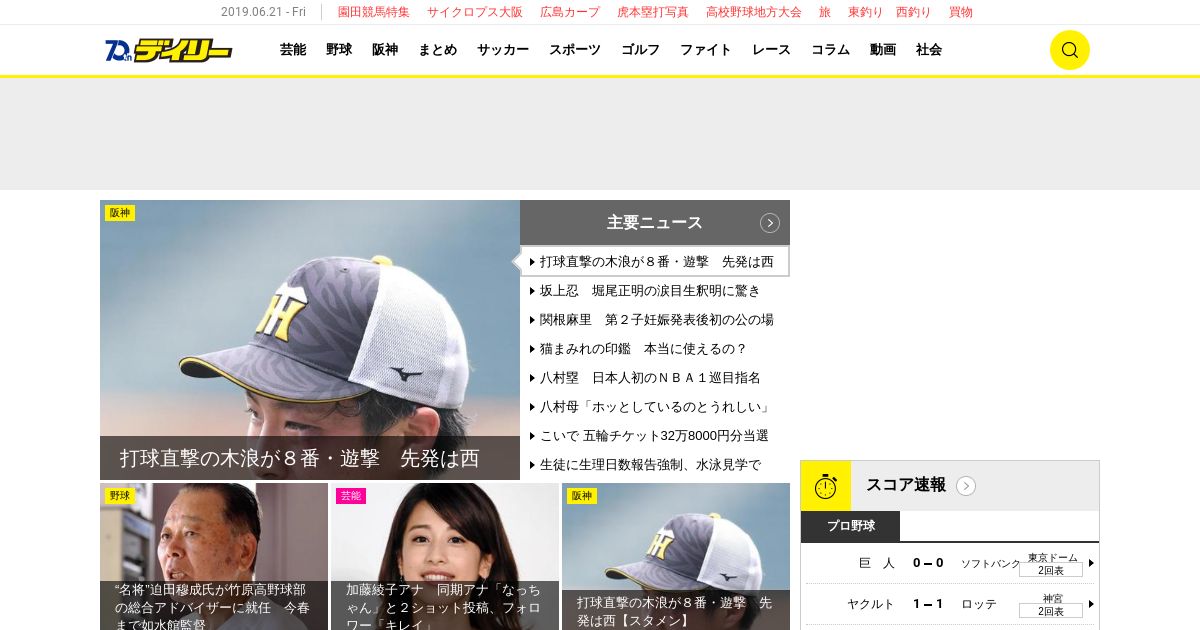Click the arrow circle beside 主要ニュース
1200x630 pixels.
coord(769,223)
